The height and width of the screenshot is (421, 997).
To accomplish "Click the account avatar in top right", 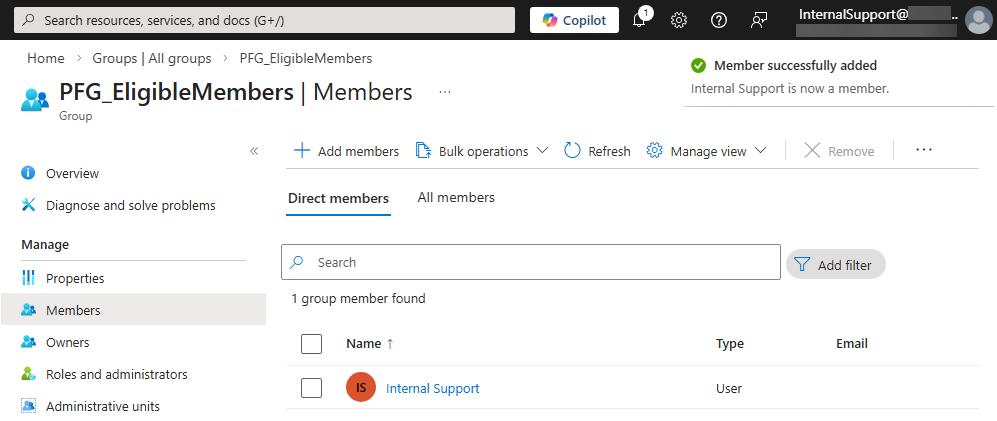I will point(977,20).
